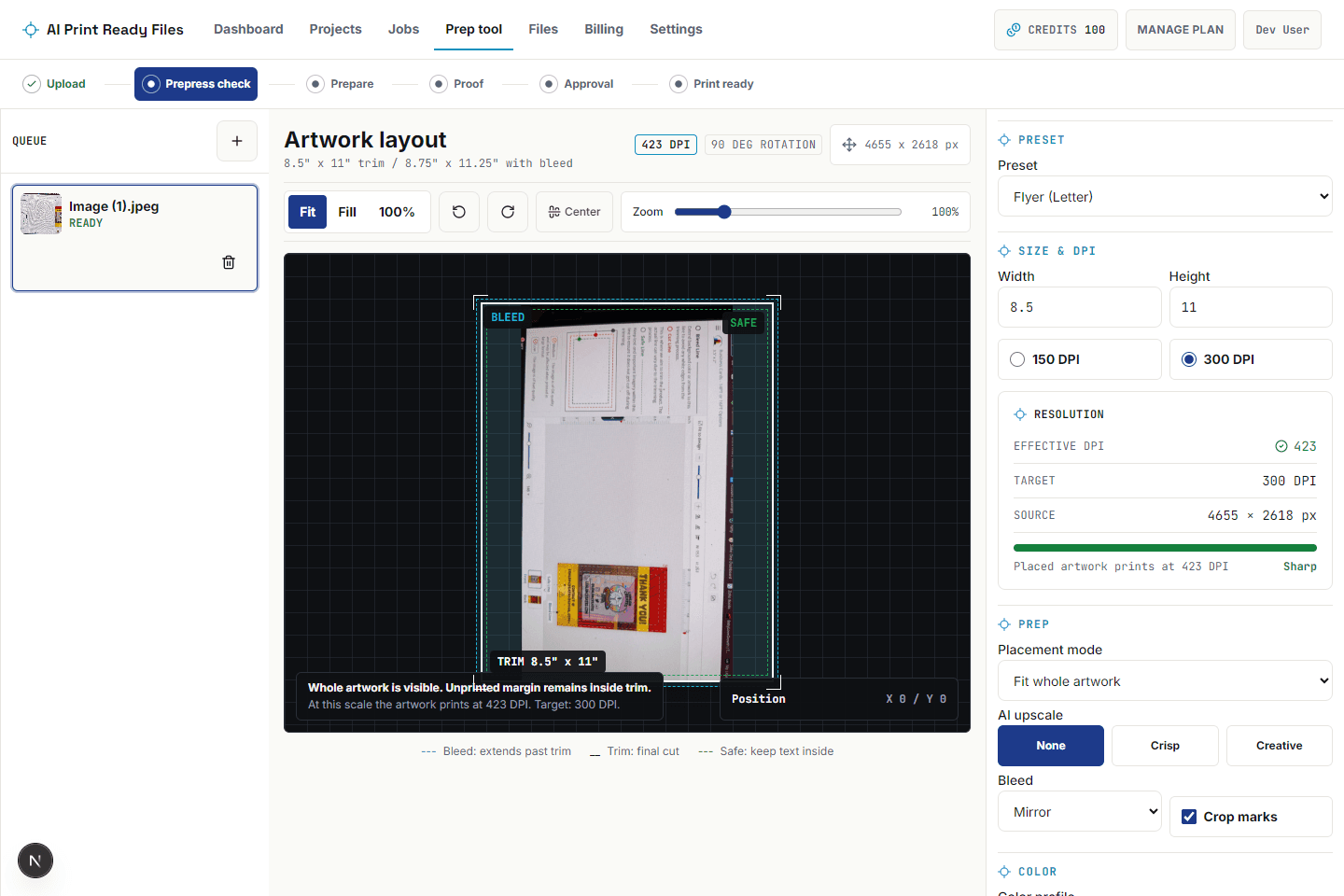Click the Zoom slider handle
This screenshot has height=896, width=1344.
coord(724,212)
